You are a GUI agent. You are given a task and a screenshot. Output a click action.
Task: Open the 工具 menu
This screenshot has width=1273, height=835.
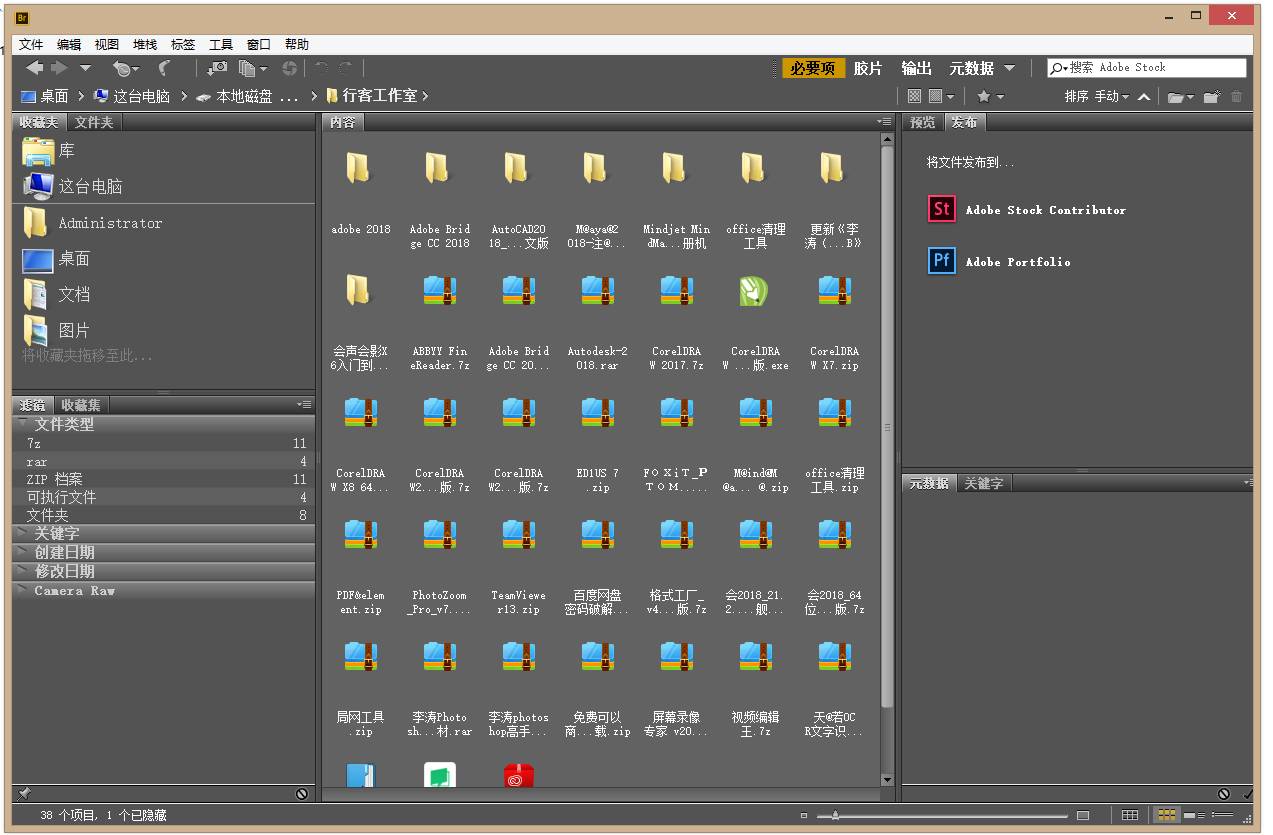click(x=221, y=43)
